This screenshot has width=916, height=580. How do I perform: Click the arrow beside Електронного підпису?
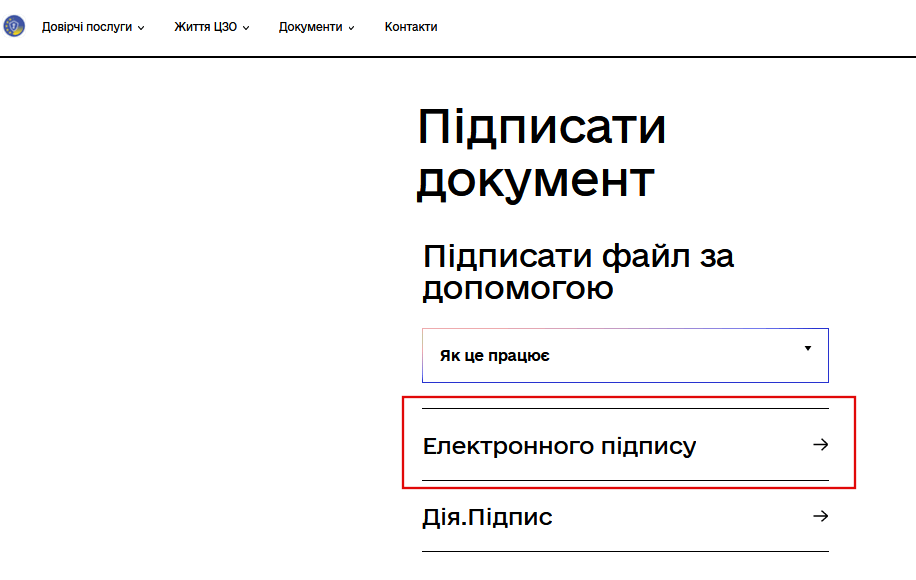821,444
